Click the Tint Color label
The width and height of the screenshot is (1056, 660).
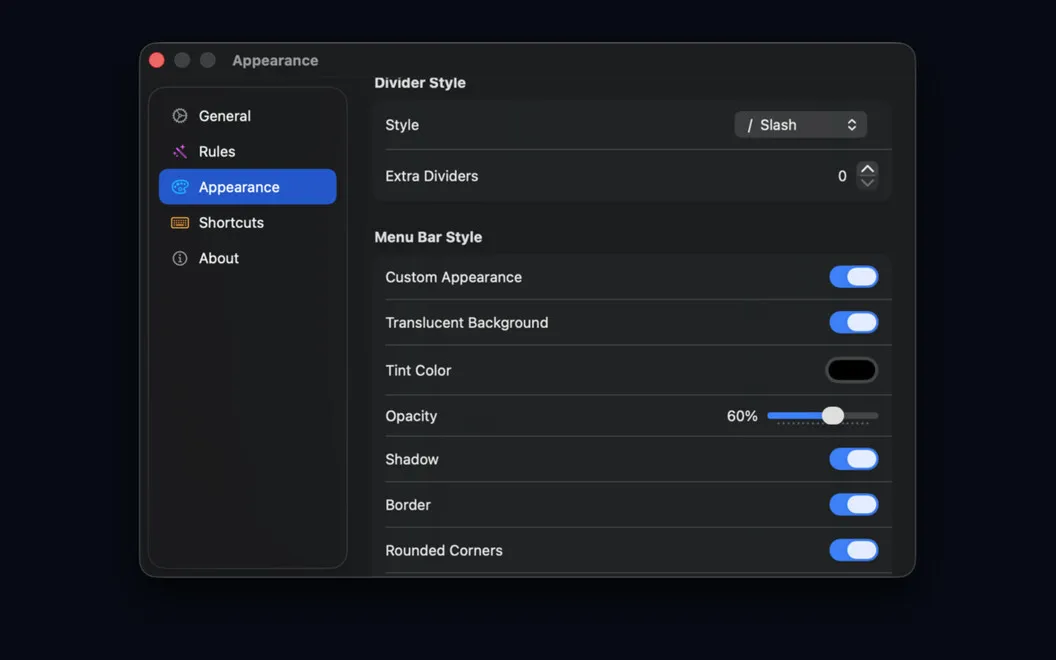click(418, 370)
